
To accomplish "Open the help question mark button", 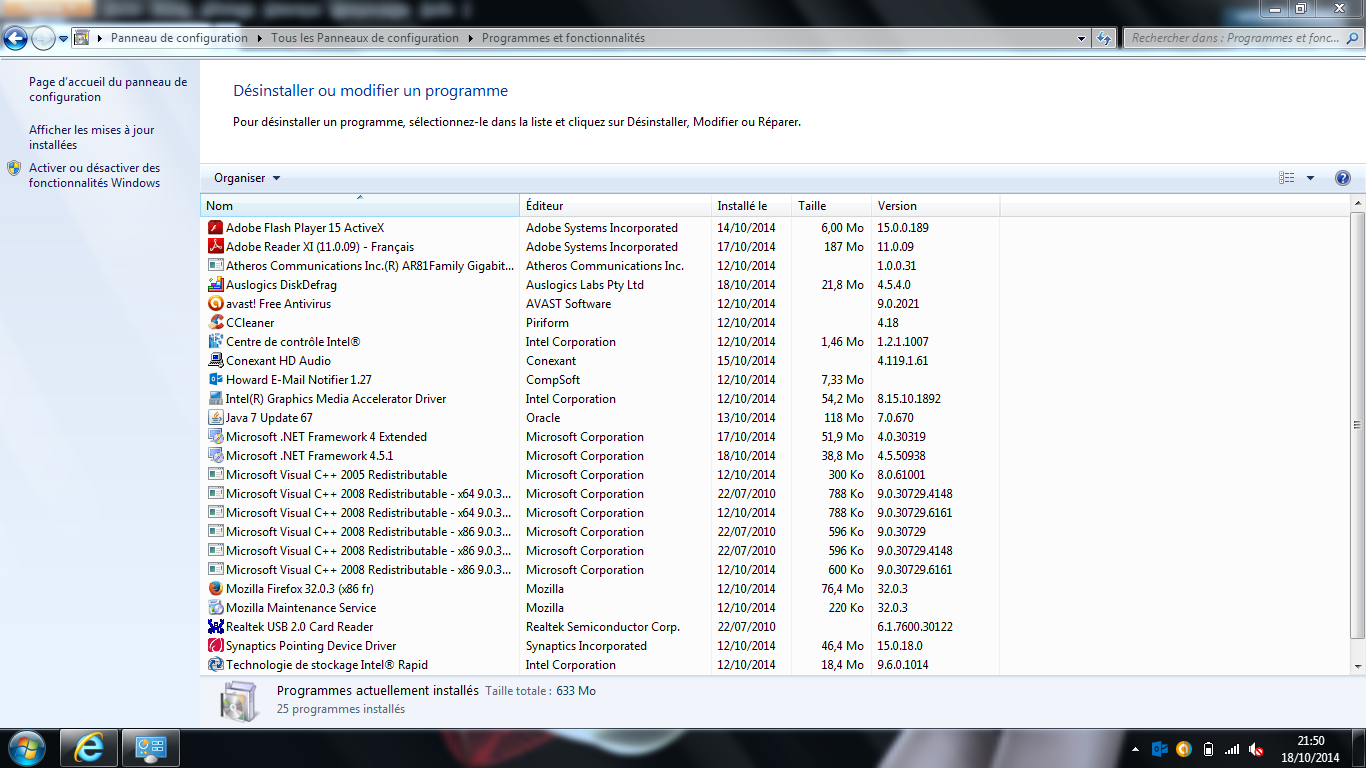I will click(x=1343, y=178).
